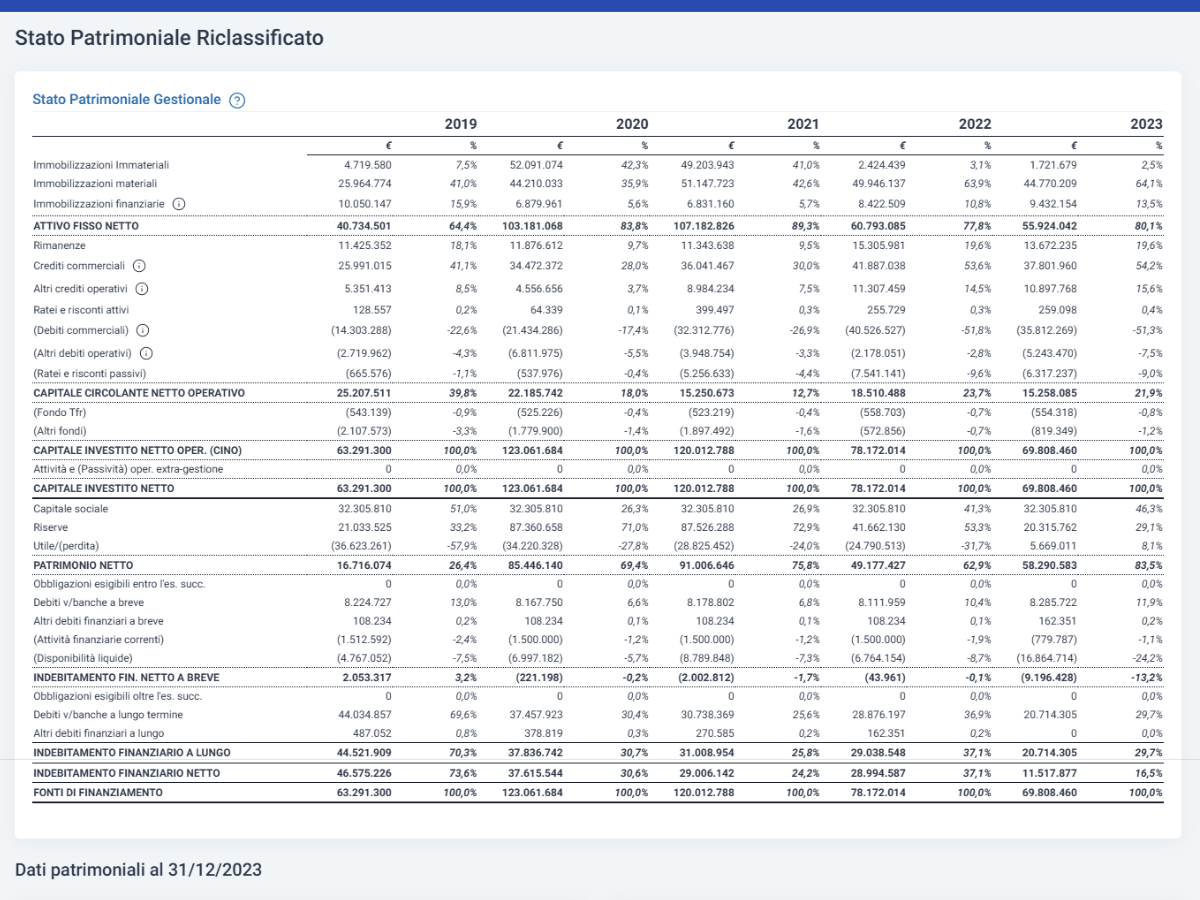Select value 16.716.074 in Patrimonio Netto
1200x900 pixels.
click(x=364, y=565)
